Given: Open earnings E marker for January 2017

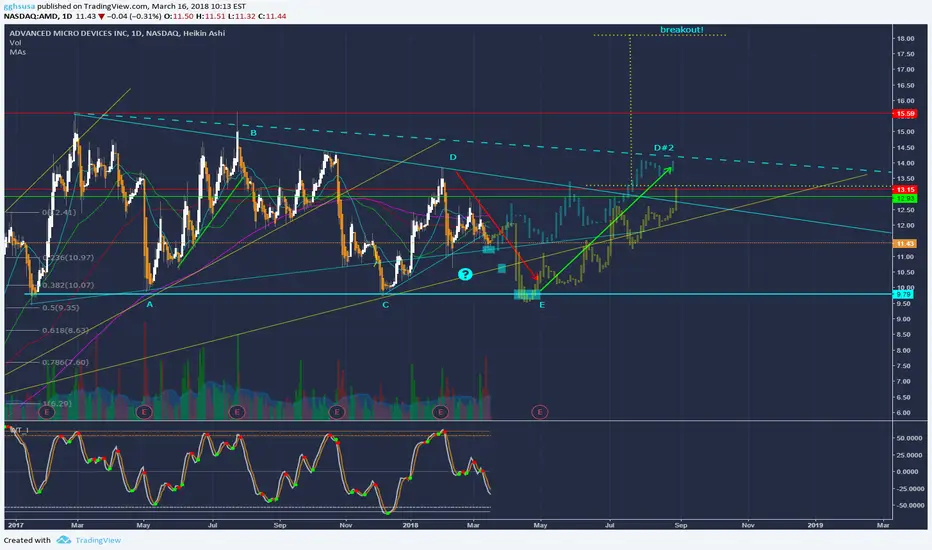Looking at the screenshot, I should tap(46, 411).
